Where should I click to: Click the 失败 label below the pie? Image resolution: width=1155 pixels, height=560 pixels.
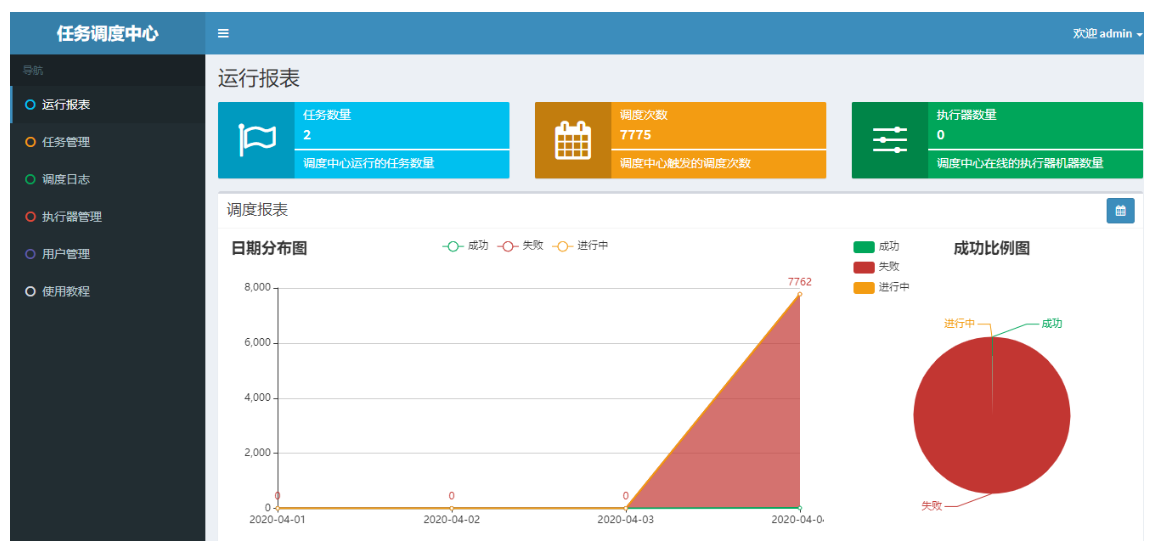pyautogui.click(x=932, y=506)
